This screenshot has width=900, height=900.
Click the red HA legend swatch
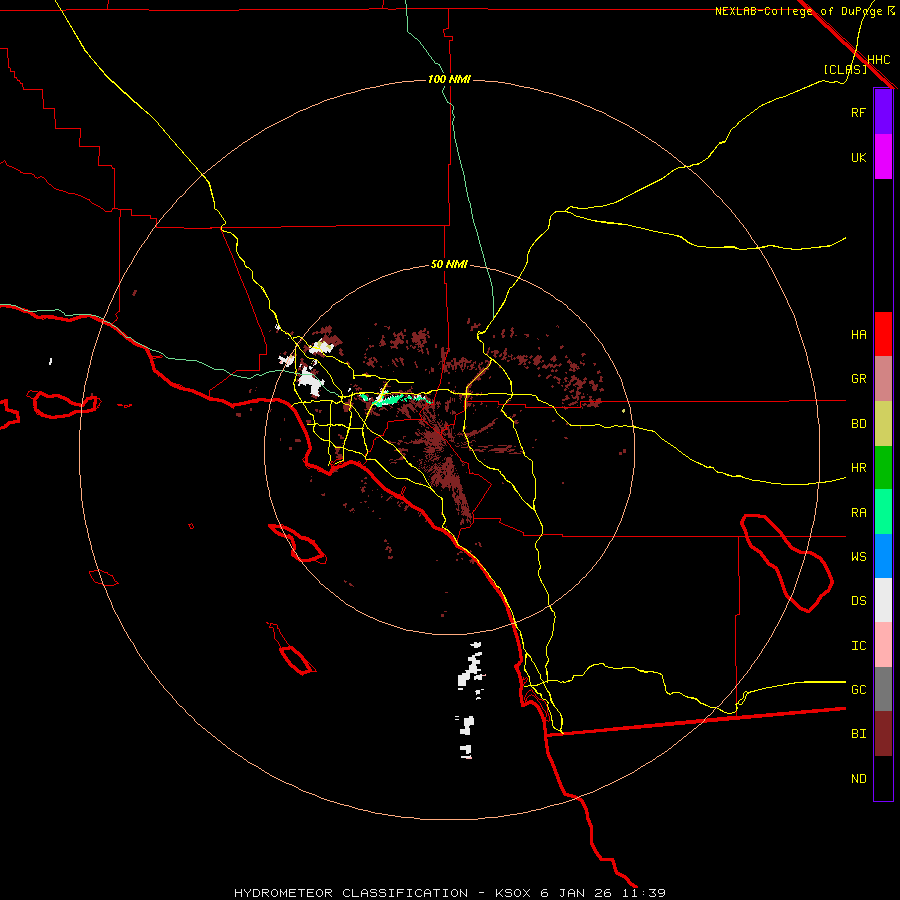(x=883, y=334)
